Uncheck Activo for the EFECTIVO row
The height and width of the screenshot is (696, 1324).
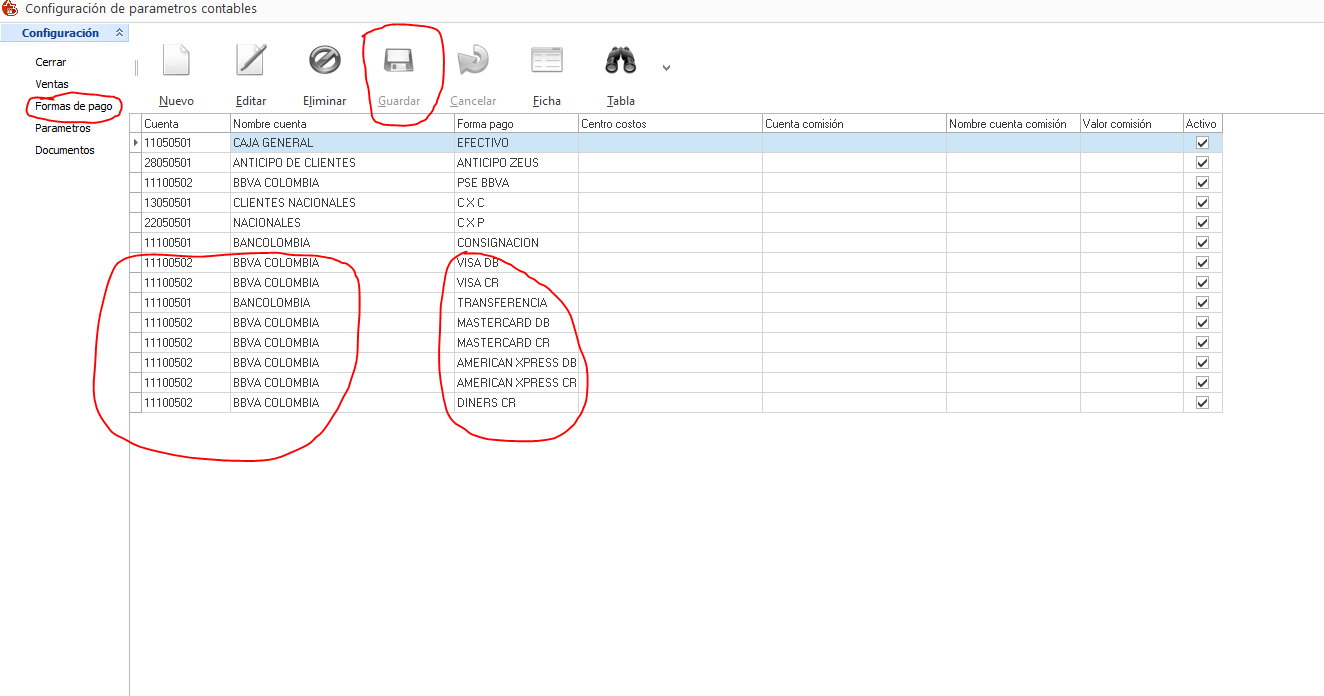1202,143
